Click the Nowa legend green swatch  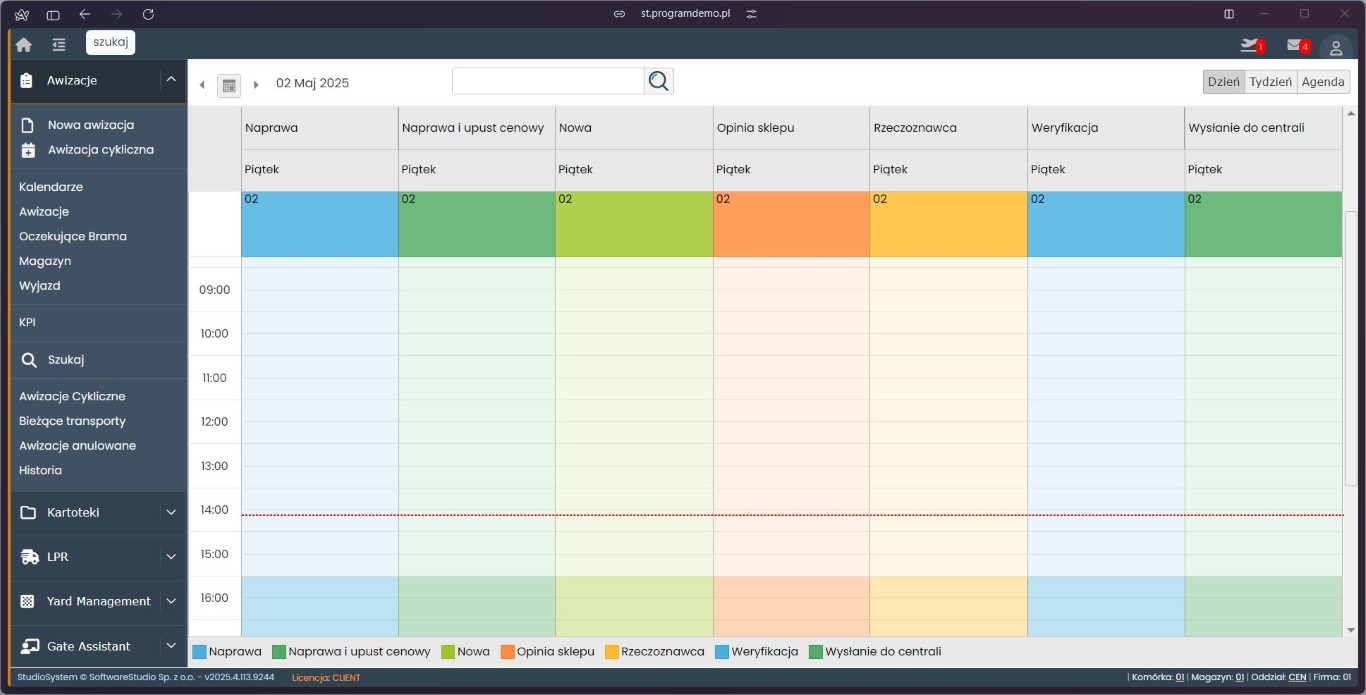(448, 652)
